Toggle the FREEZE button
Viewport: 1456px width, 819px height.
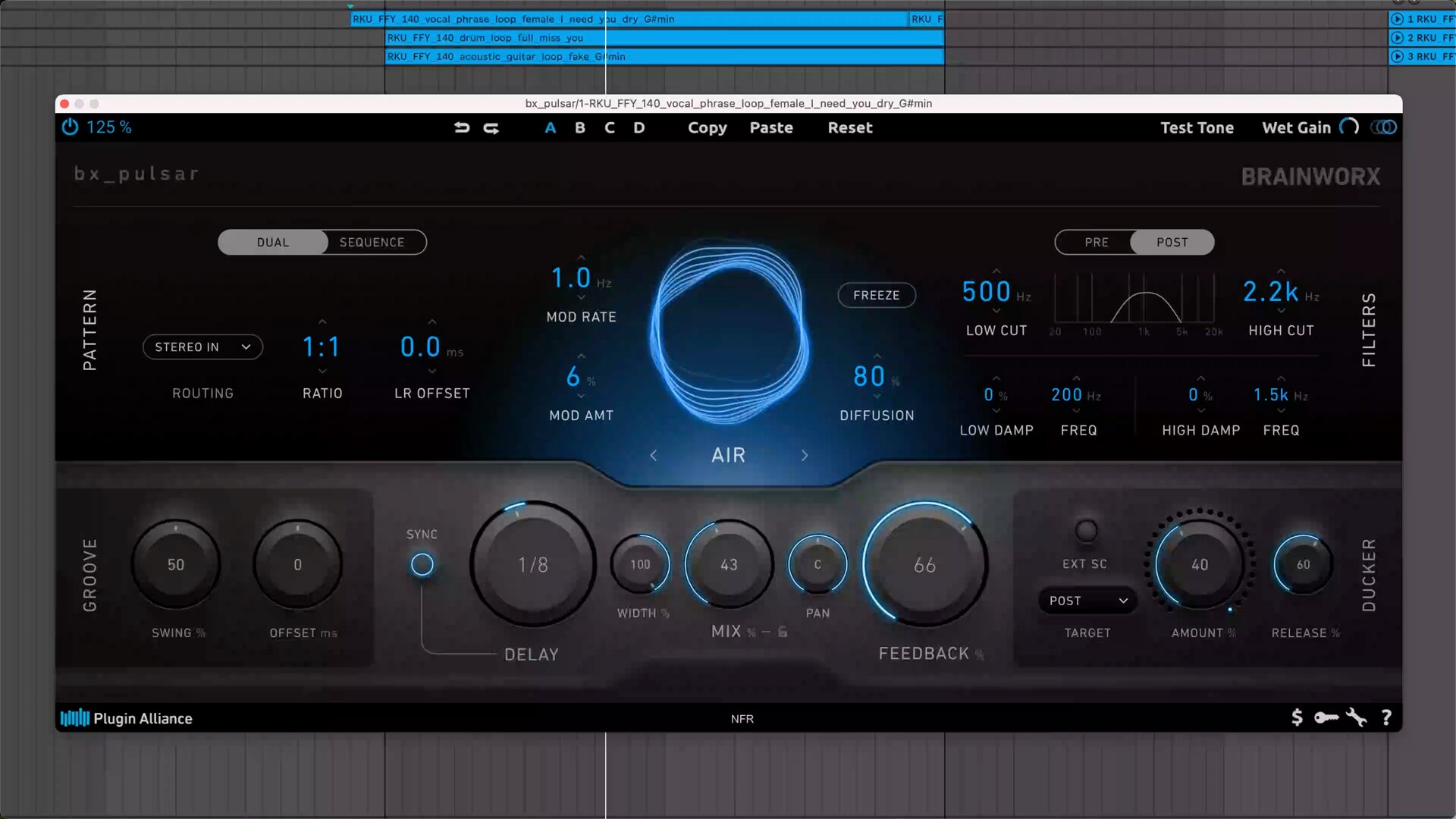pyautogui.click(x=877, y=295)
